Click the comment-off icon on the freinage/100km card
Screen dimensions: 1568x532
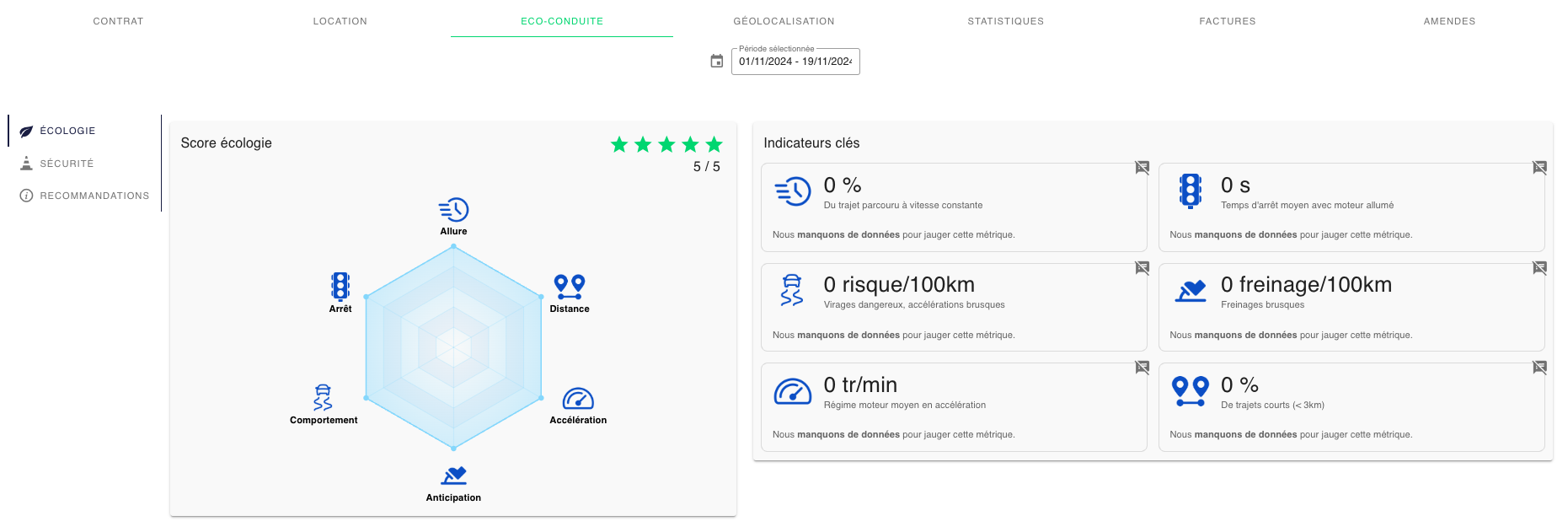1539,268
